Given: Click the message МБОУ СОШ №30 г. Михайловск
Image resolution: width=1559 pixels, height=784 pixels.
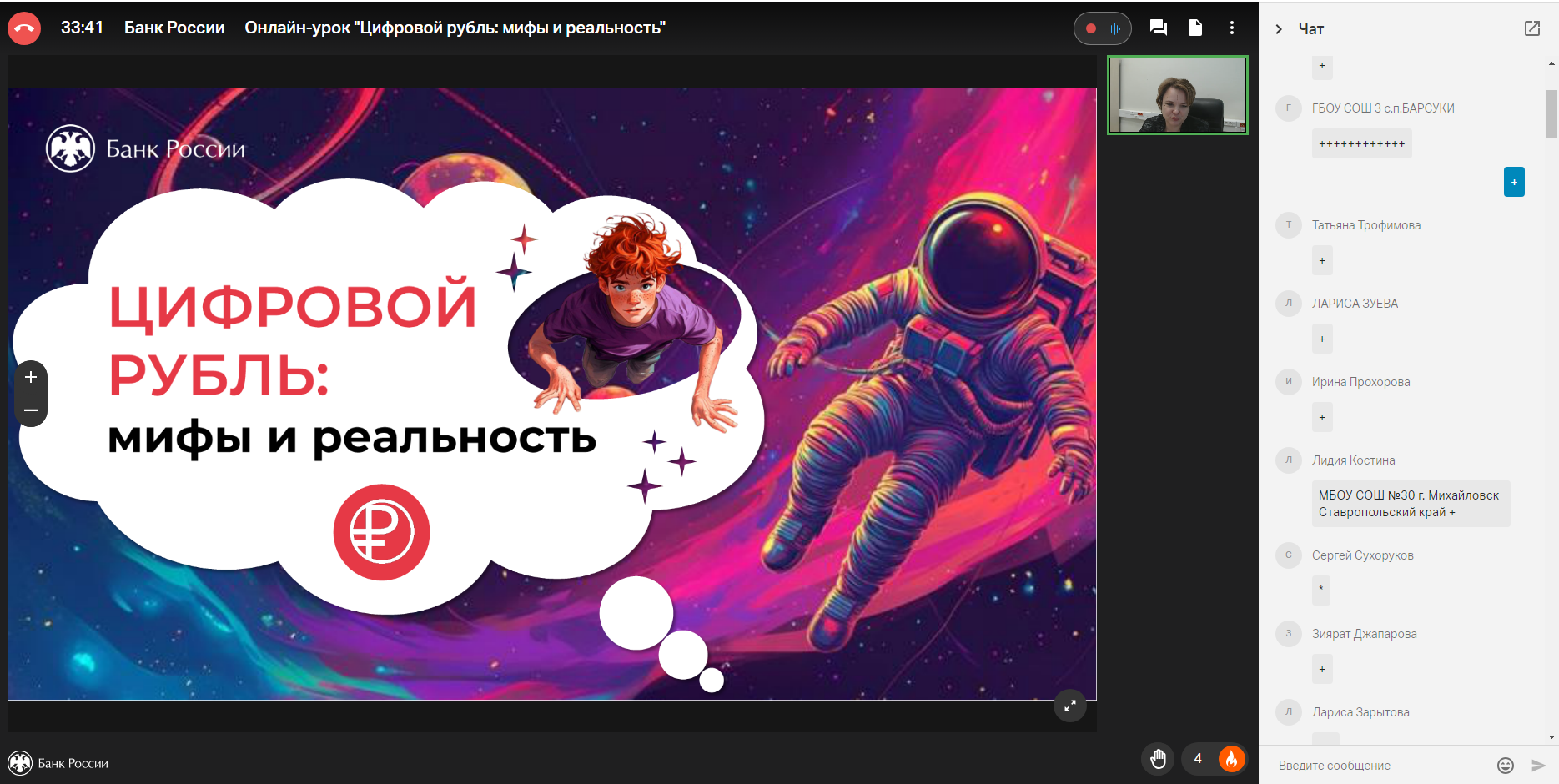Looking at the screenshot, I should [1411, 504].
